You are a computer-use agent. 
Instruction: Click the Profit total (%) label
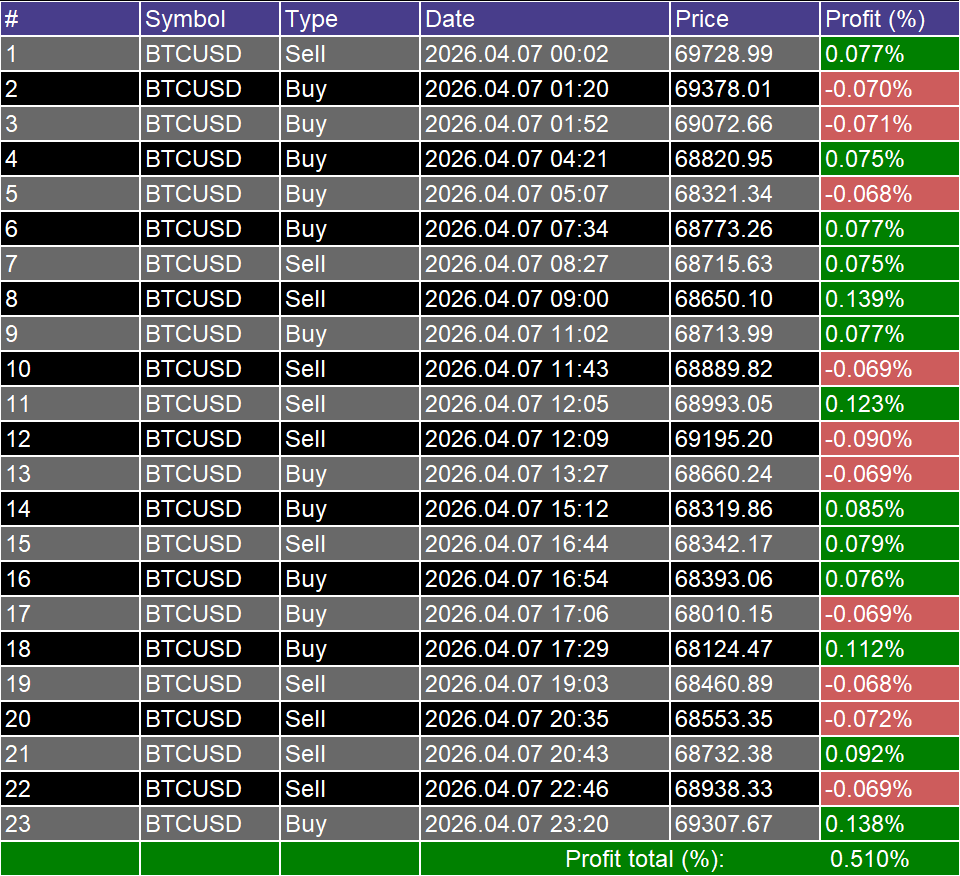[x=640, y=858]
